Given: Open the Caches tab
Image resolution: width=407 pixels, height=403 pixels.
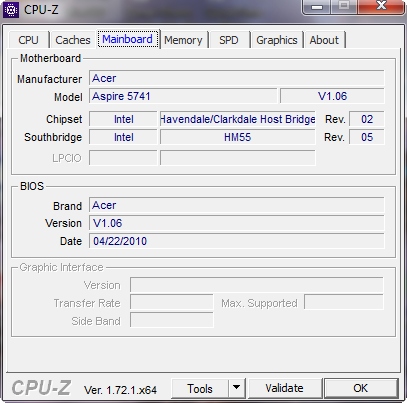Looking at the screenshot, I should pyautogui.click(x=73, y=40).
